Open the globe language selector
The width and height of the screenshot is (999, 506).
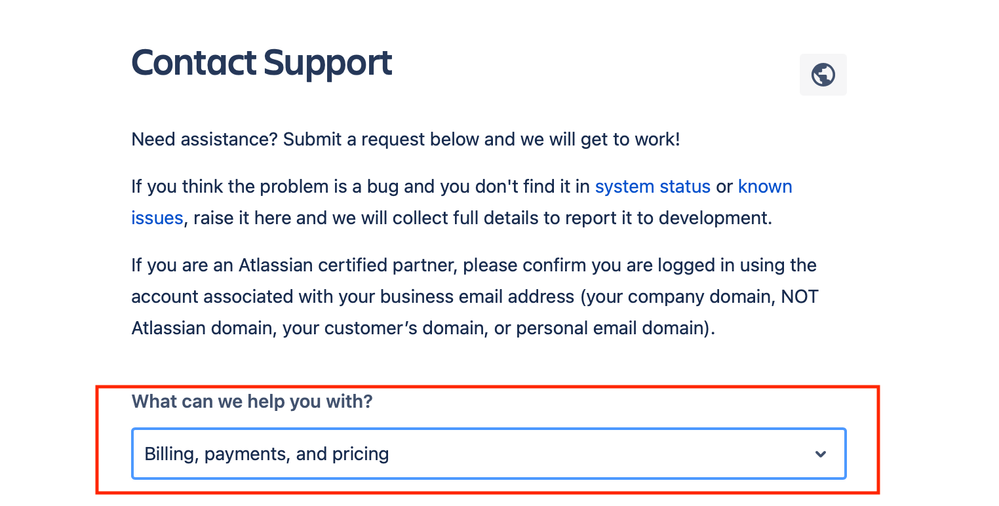(x=823, y=75)
